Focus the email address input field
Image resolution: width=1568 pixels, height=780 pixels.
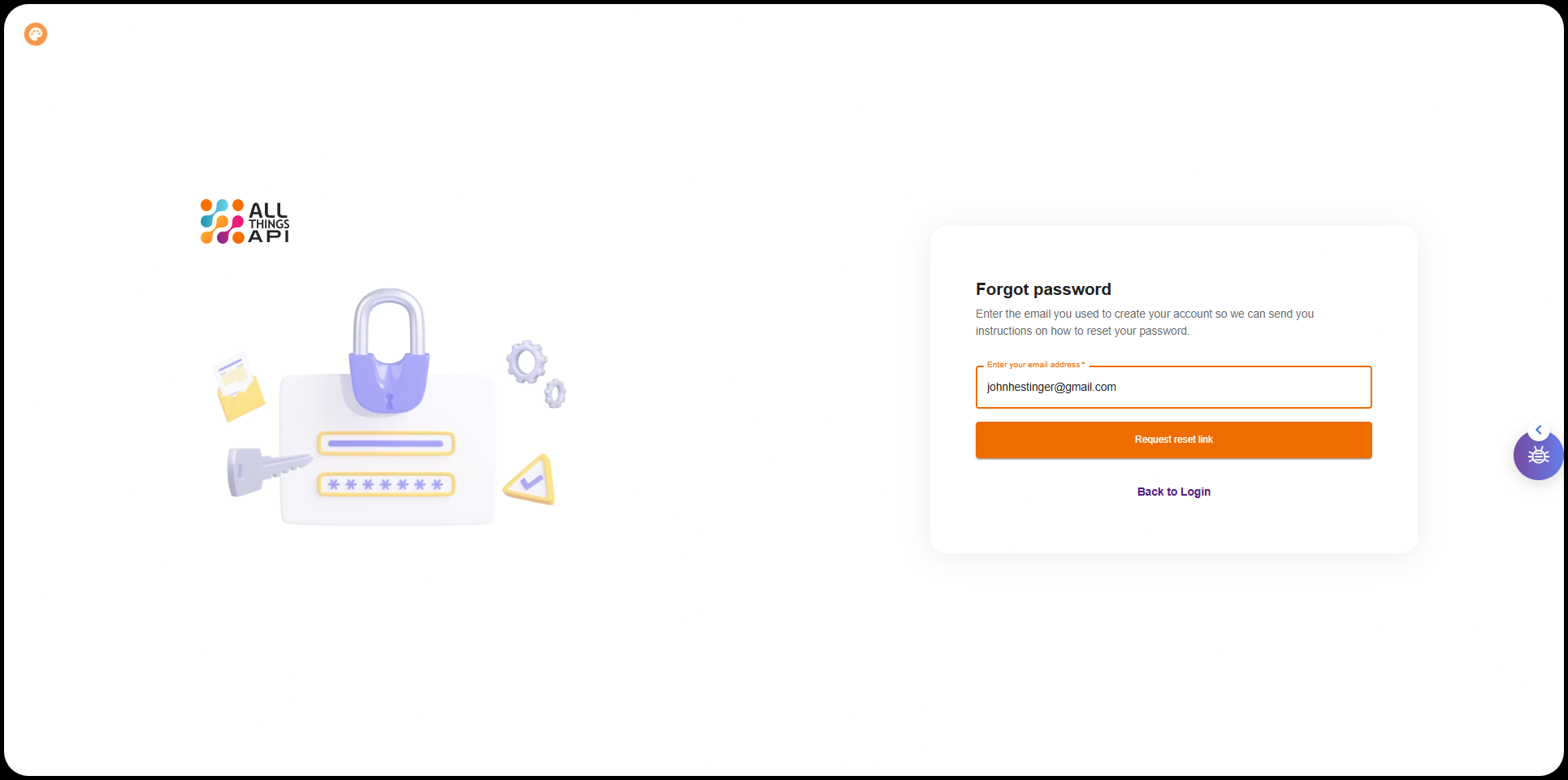click(x=1173, y=388)
